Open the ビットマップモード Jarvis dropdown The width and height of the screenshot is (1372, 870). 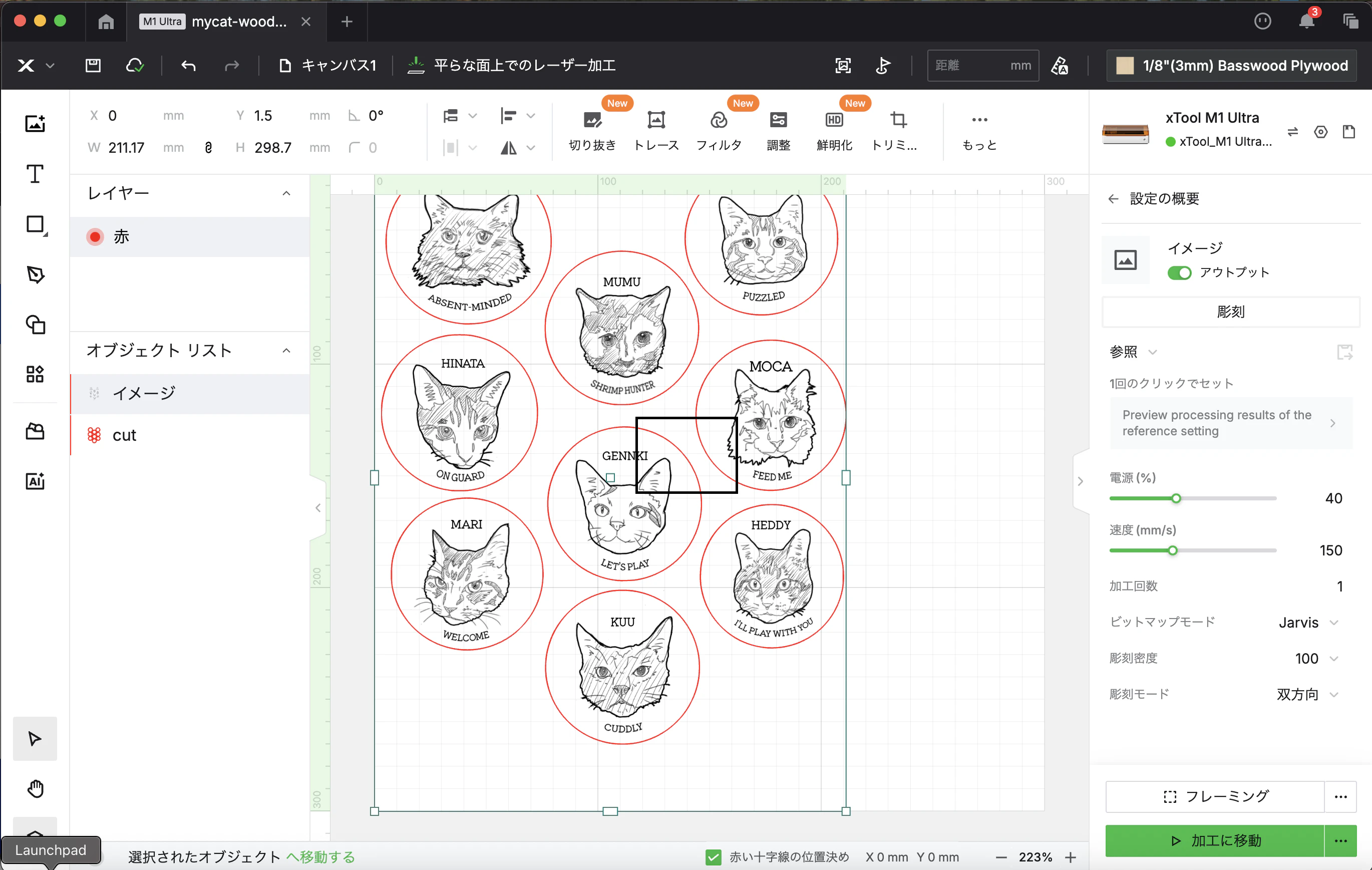1307,622
